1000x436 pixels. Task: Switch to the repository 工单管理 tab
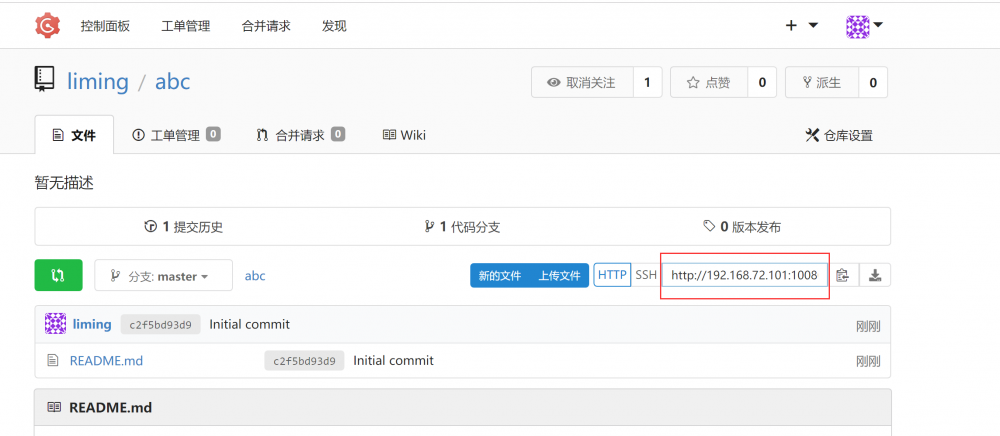pos(176,135)
